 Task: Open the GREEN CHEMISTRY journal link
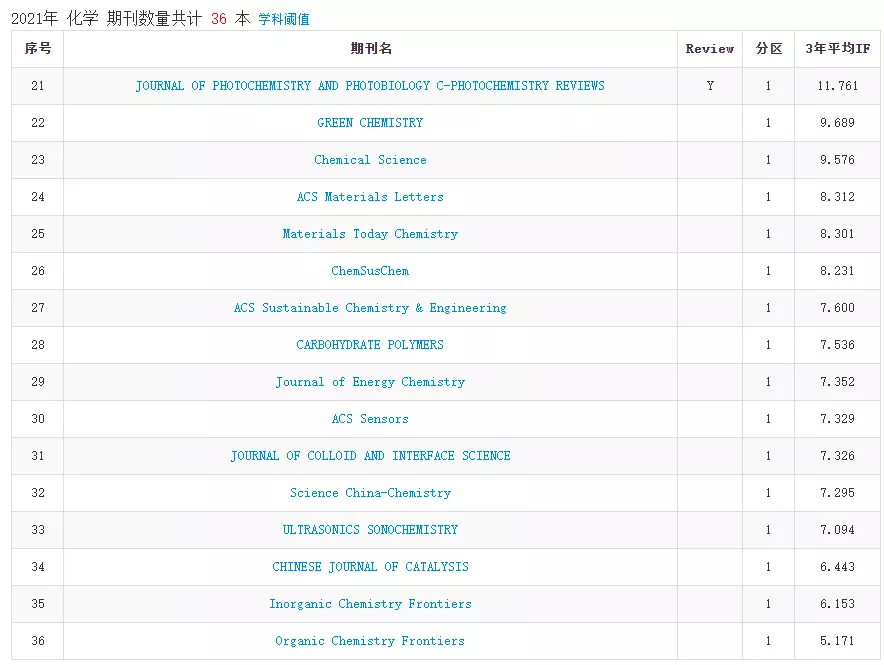click(x=370, y=123)
